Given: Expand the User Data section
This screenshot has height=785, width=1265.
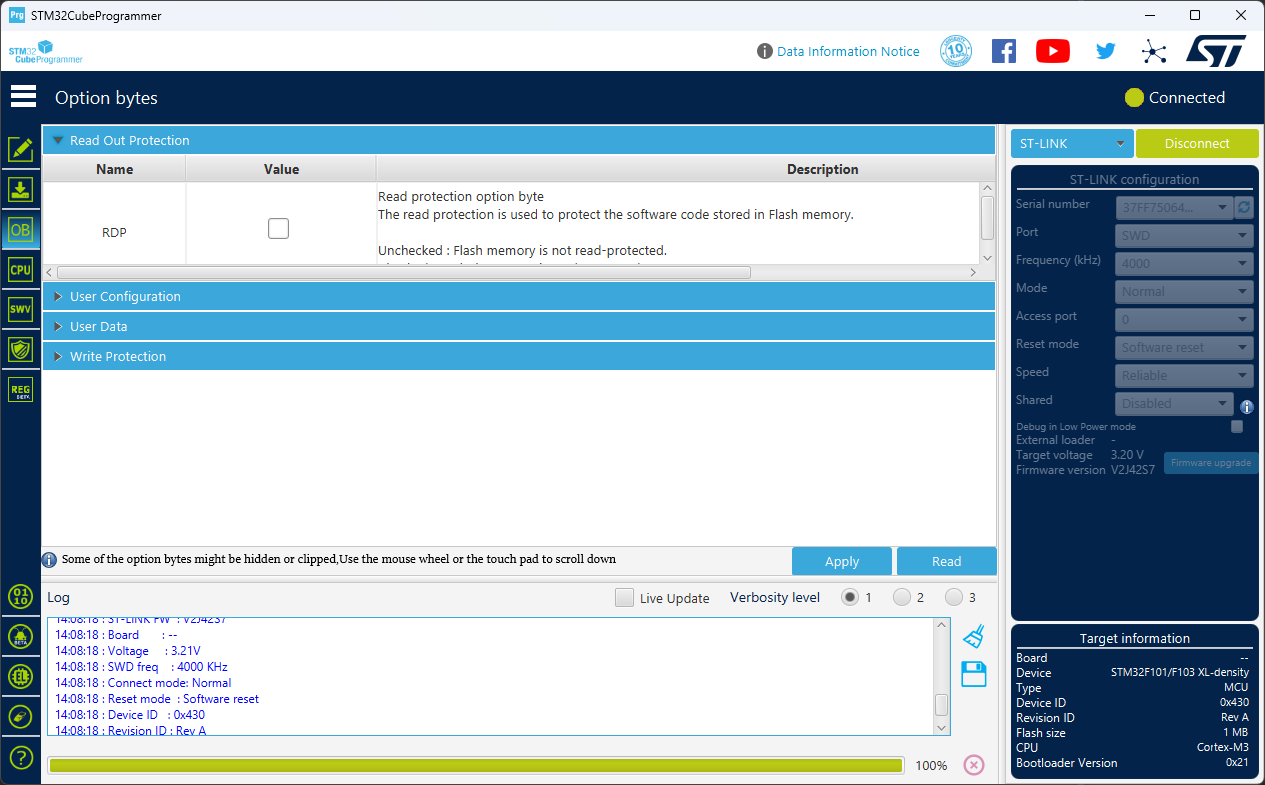Looking at the screenshot, I should coord(519,327).
